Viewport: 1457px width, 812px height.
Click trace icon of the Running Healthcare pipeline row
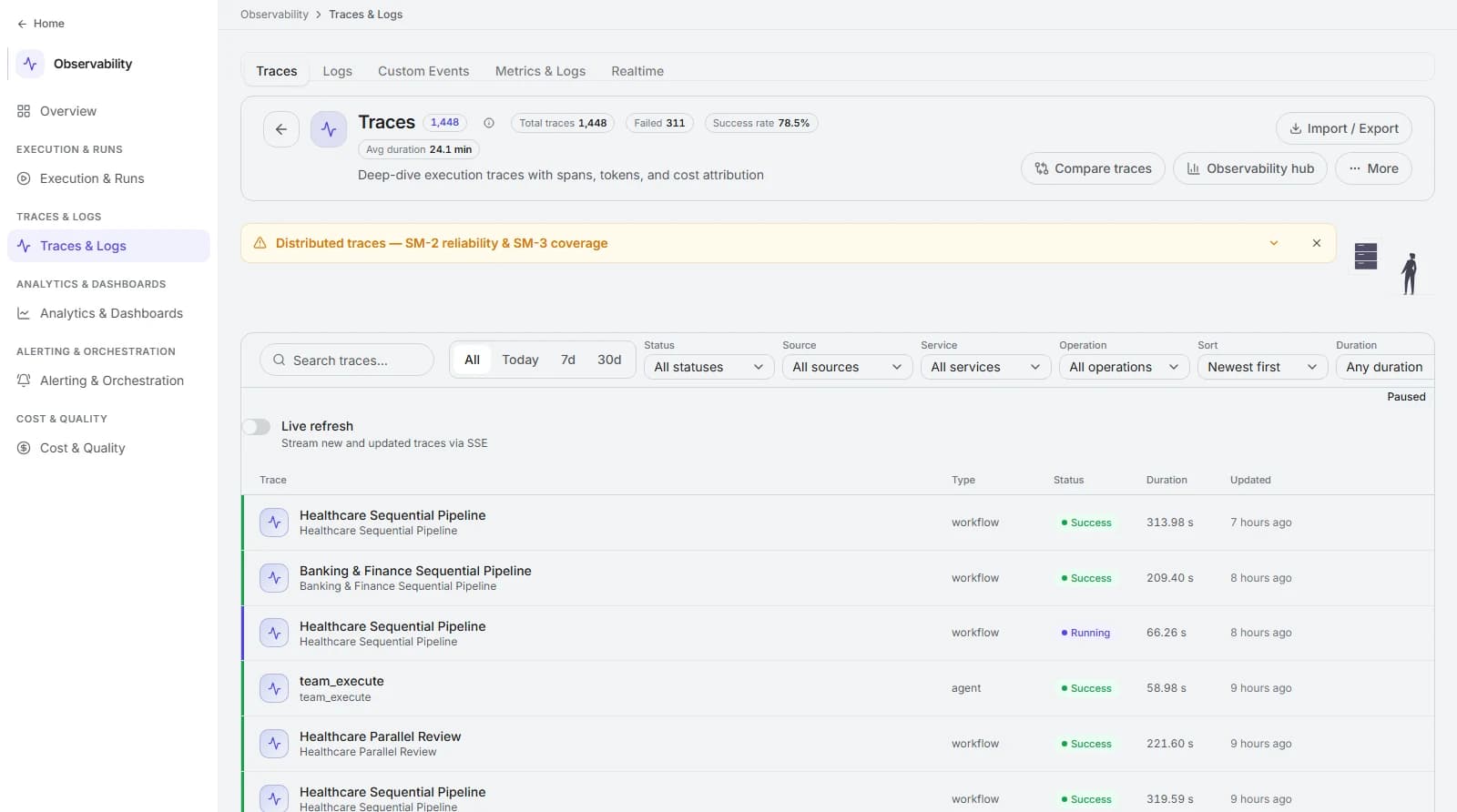274,633
